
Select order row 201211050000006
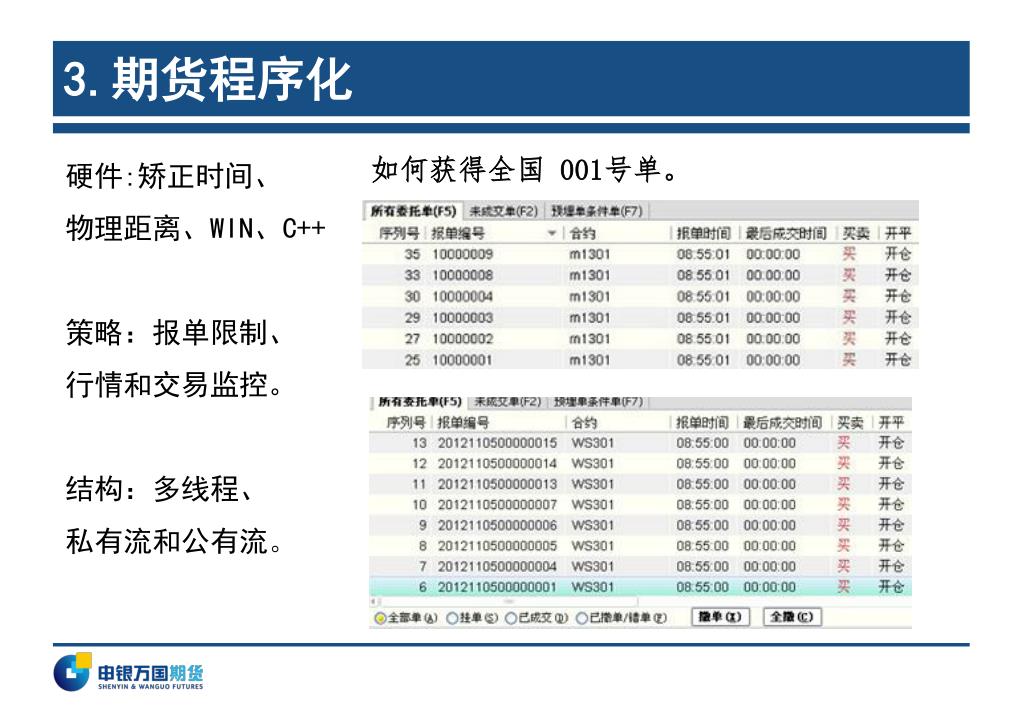(x=640, y=525)
